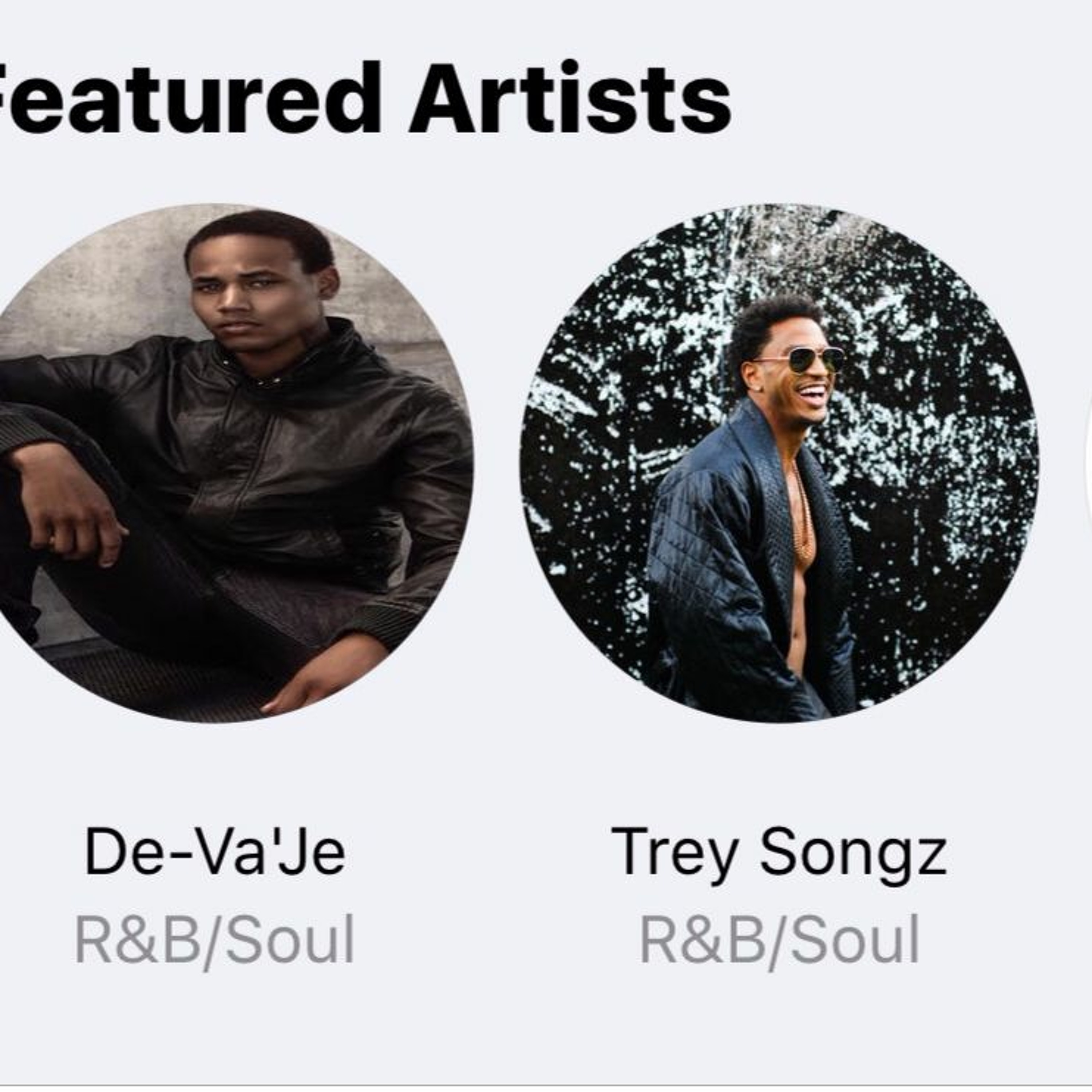1092x1092 pixels.
Task: Click the Trey Songz artist name
Action: [x=779, y=852]
